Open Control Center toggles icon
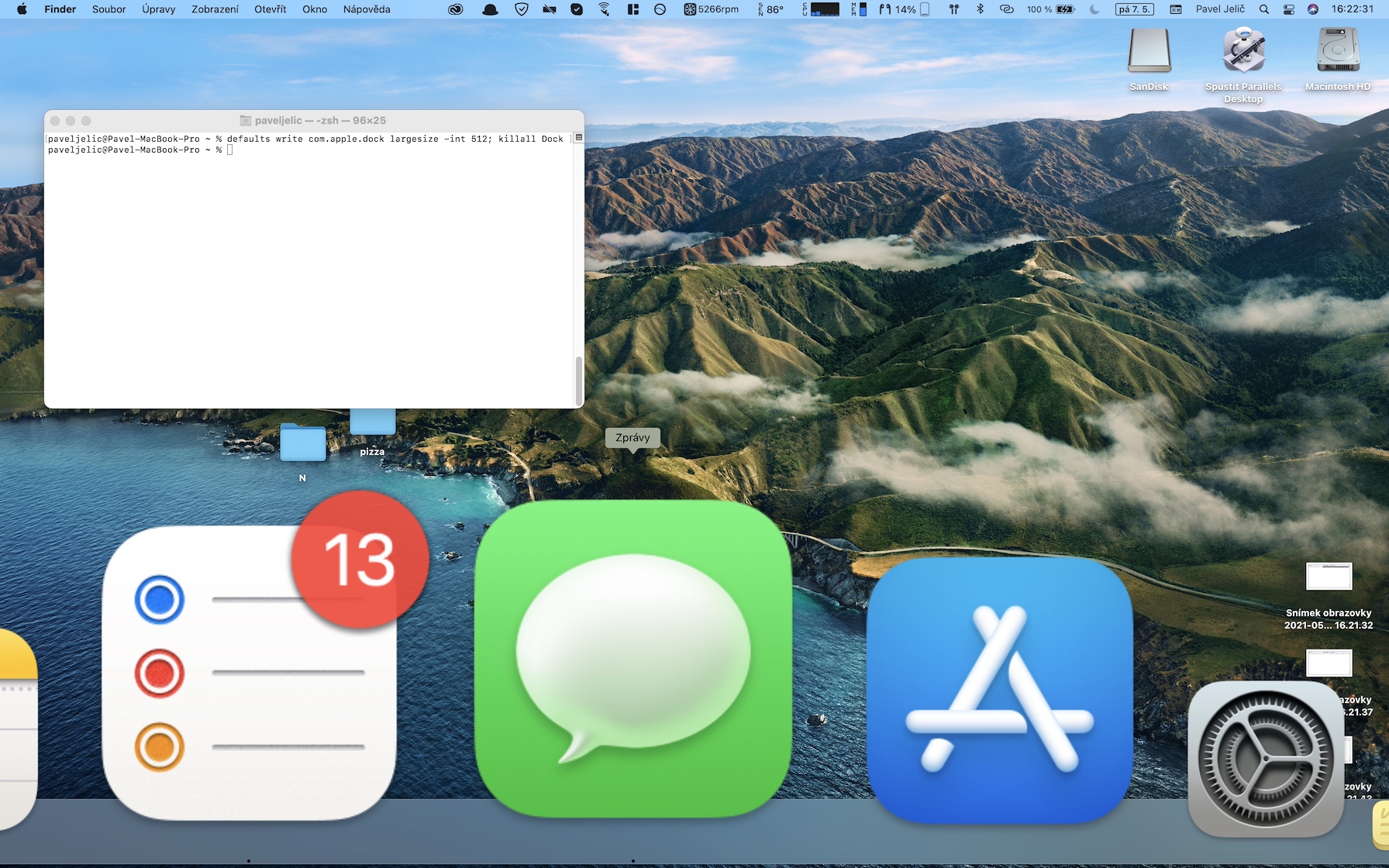The height and width of the screenshot is (868, 1389). 1289,9
